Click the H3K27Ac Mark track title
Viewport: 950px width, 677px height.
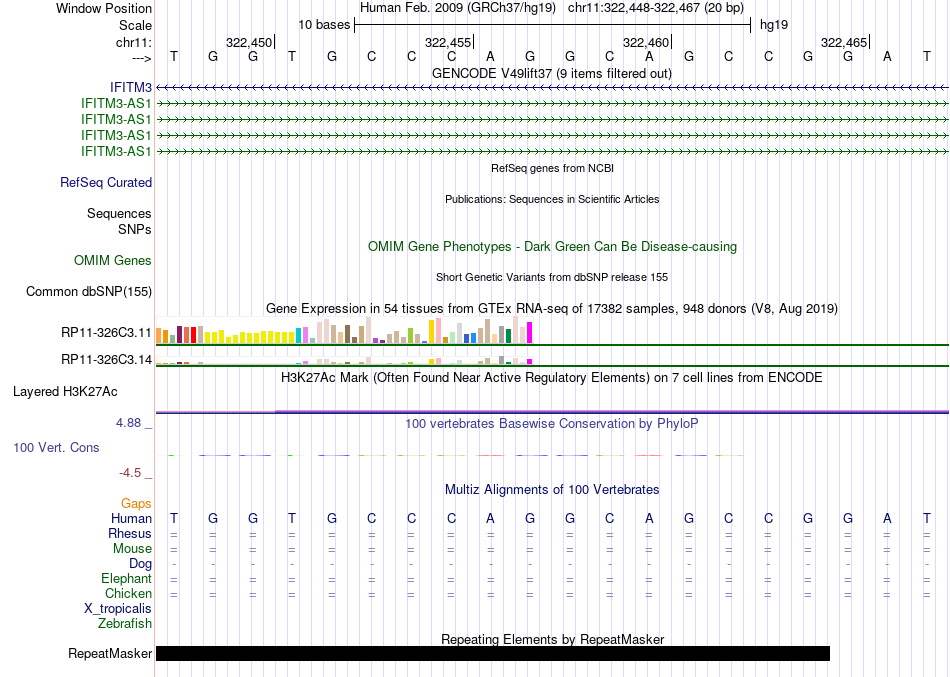pyautogui.click(x=551, y=378)
